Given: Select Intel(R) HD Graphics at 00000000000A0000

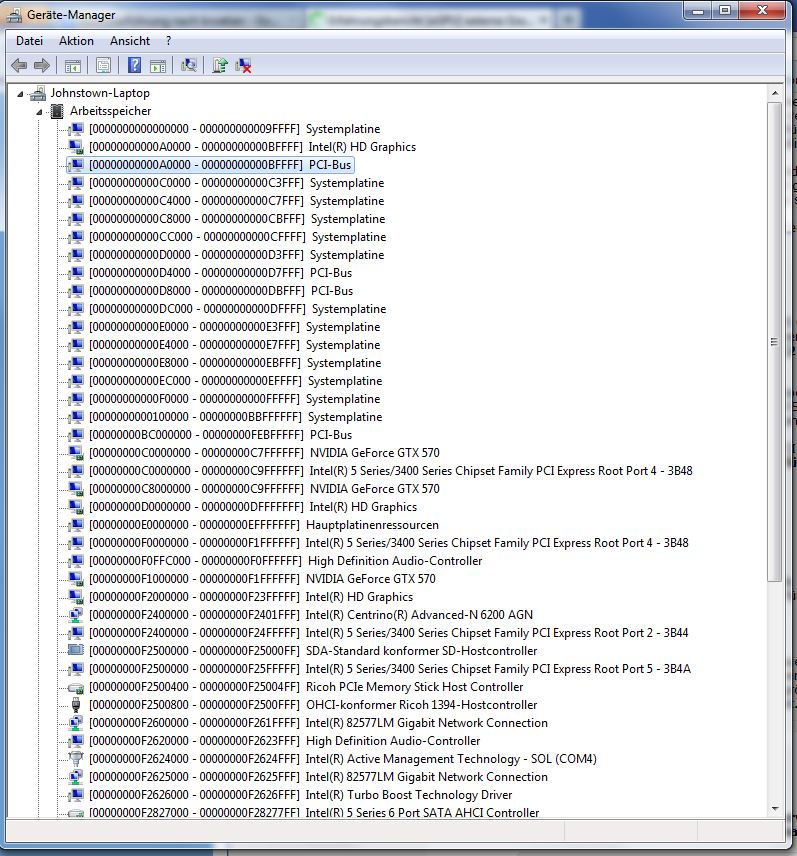Looking at the screenshot, I should click(252, 147).
